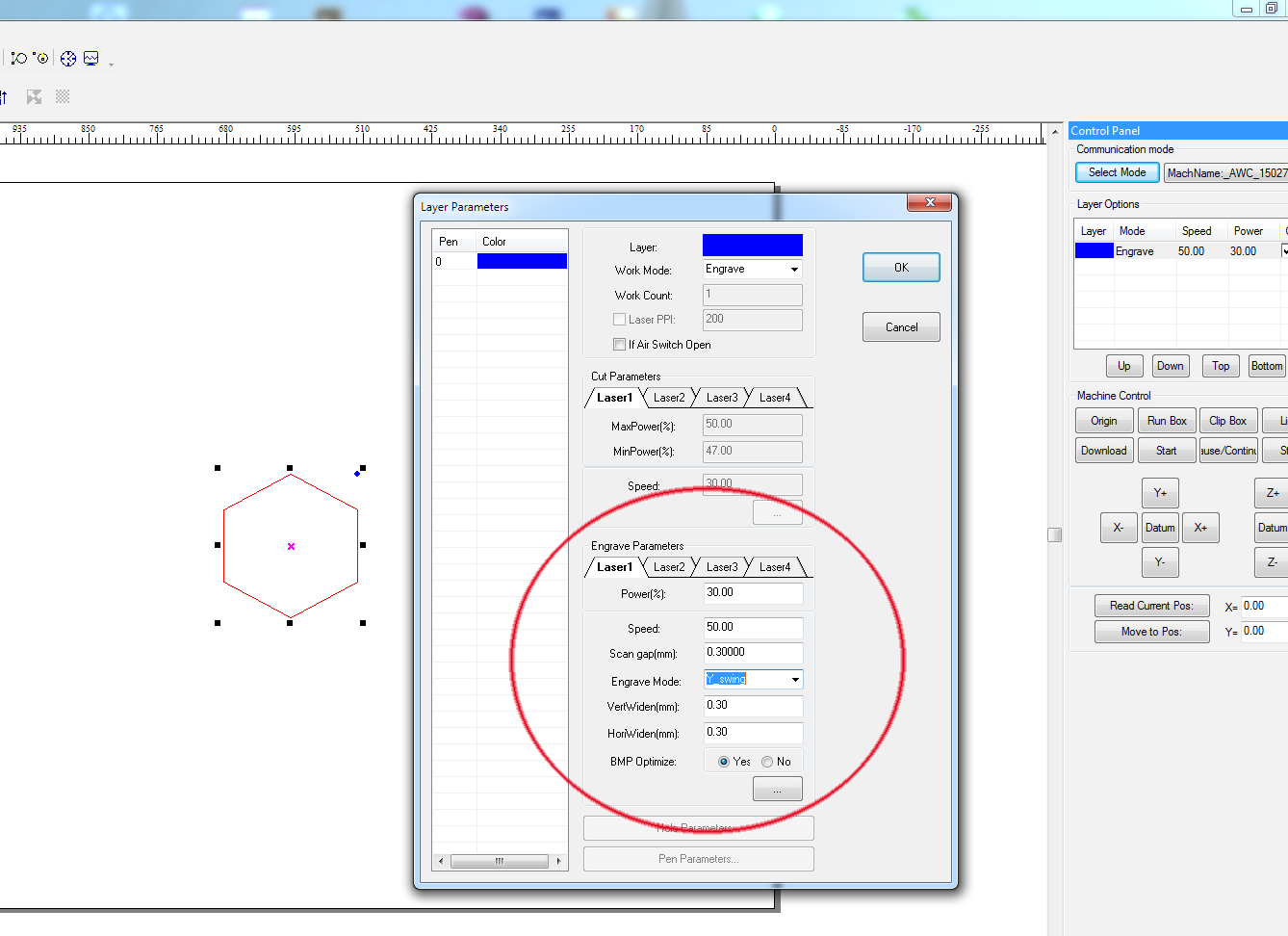Click Datum between X- and X+
Viewport: 1288px width, 936px height.
click(1160, 528)
